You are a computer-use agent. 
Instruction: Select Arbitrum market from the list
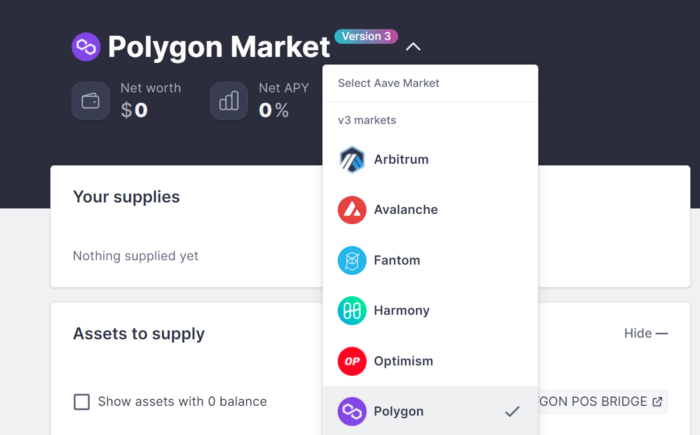point(430,159)
